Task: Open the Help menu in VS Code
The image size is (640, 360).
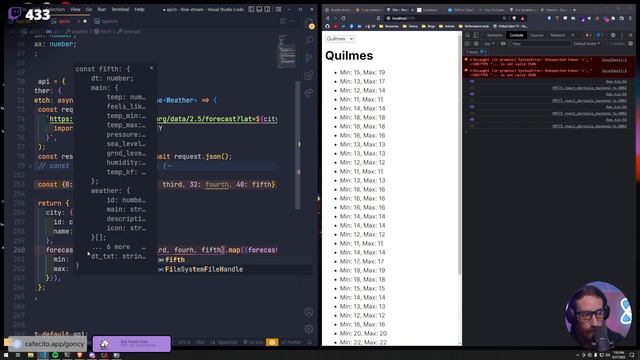Action: click(140, 9)
